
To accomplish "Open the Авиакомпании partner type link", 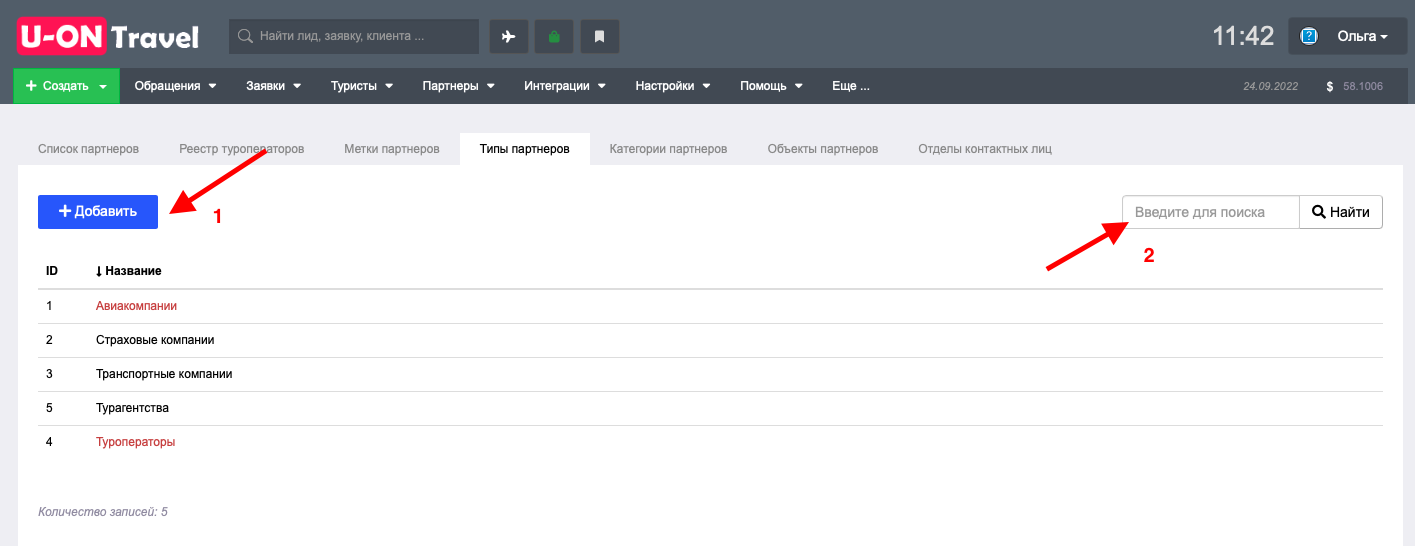I will 136,306.
